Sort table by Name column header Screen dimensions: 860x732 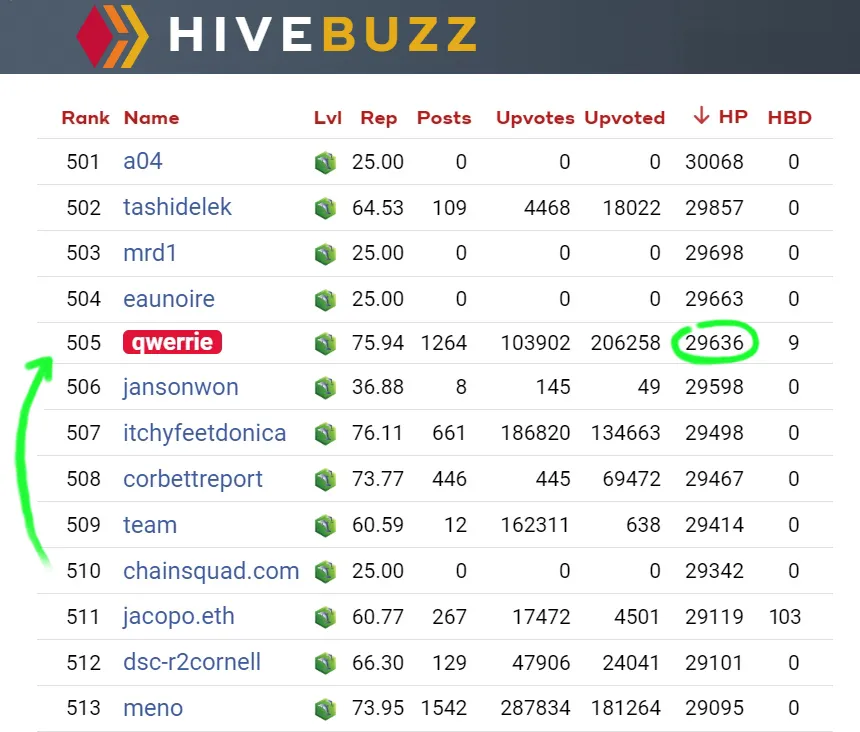tap(151, 118)
